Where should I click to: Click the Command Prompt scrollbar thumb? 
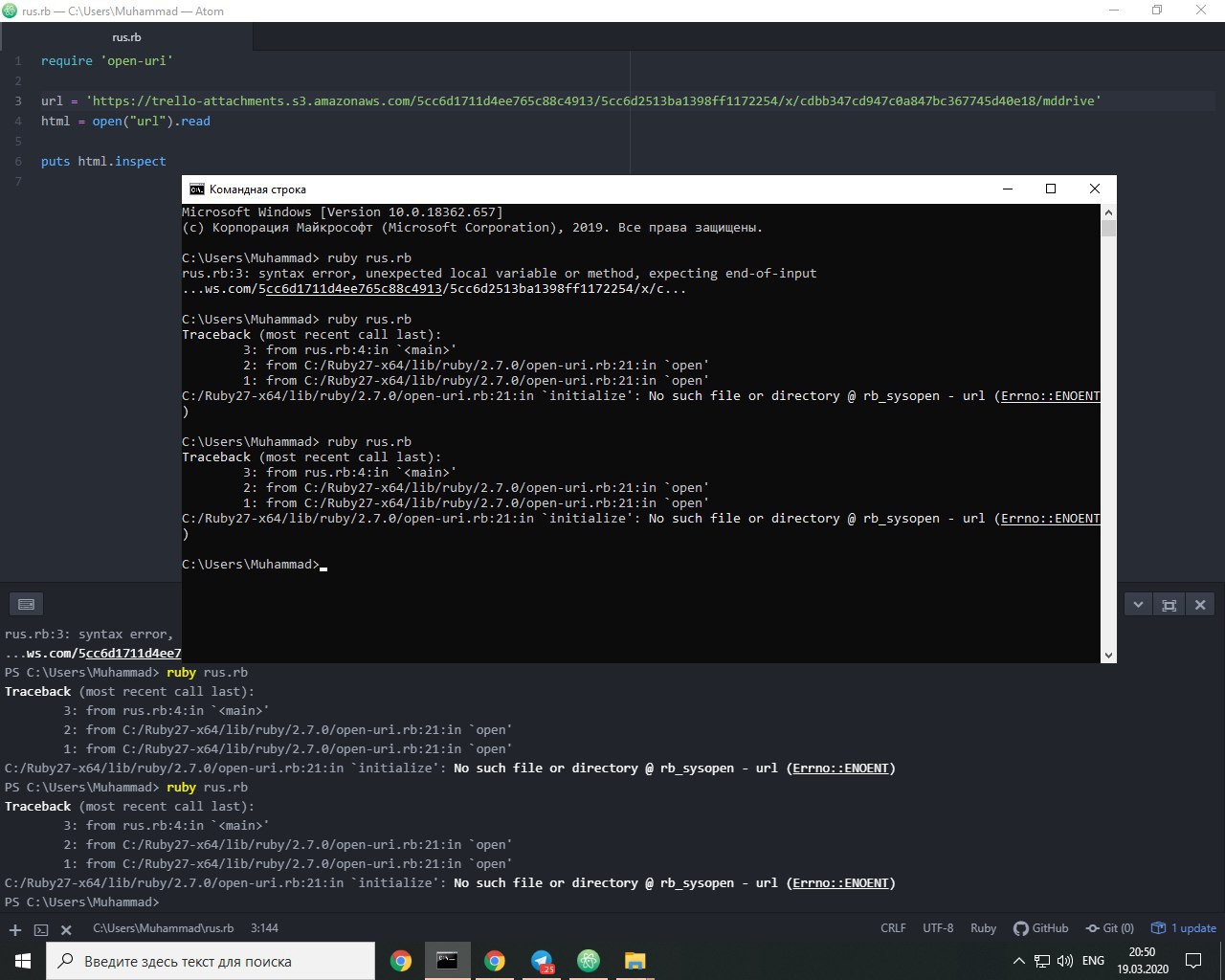[1108, 228]
